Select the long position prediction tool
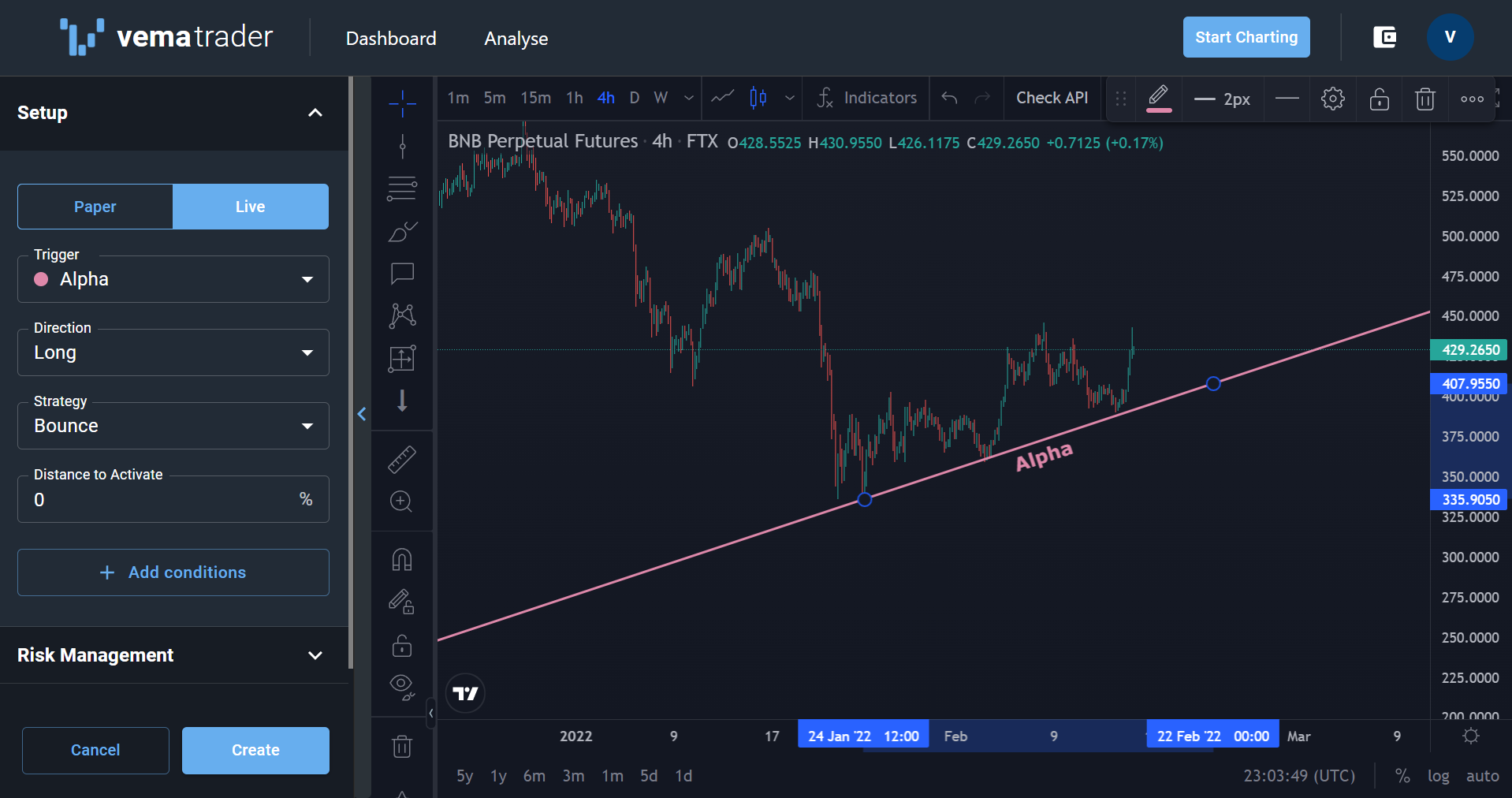This screenshot has width=1512, height=798. click(402, 359)
